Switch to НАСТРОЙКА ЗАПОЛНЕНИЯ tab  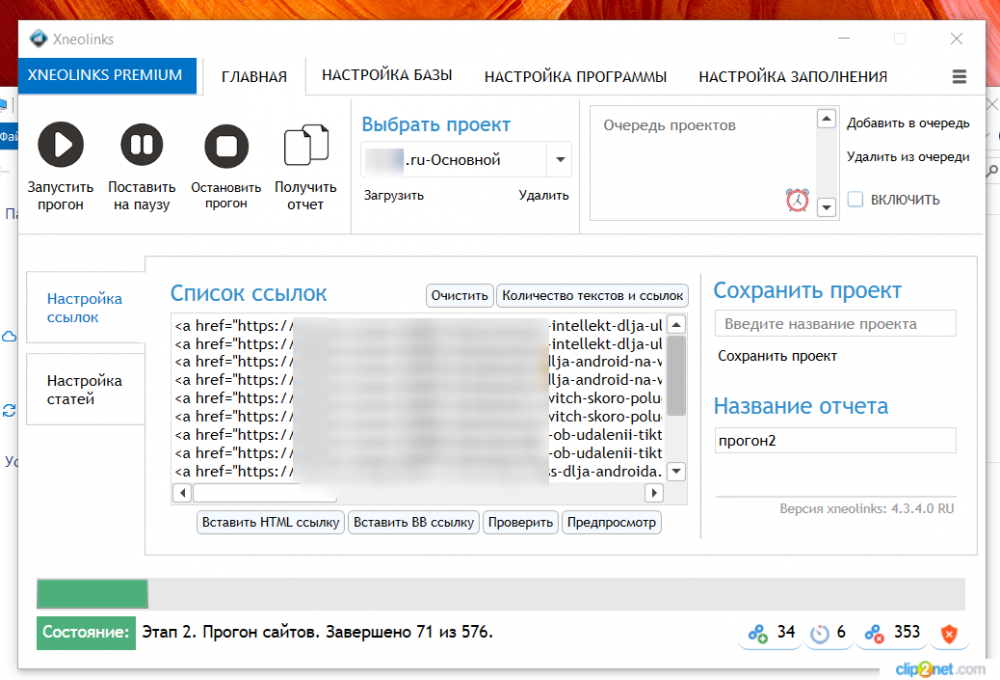click(x=793, y=77)
